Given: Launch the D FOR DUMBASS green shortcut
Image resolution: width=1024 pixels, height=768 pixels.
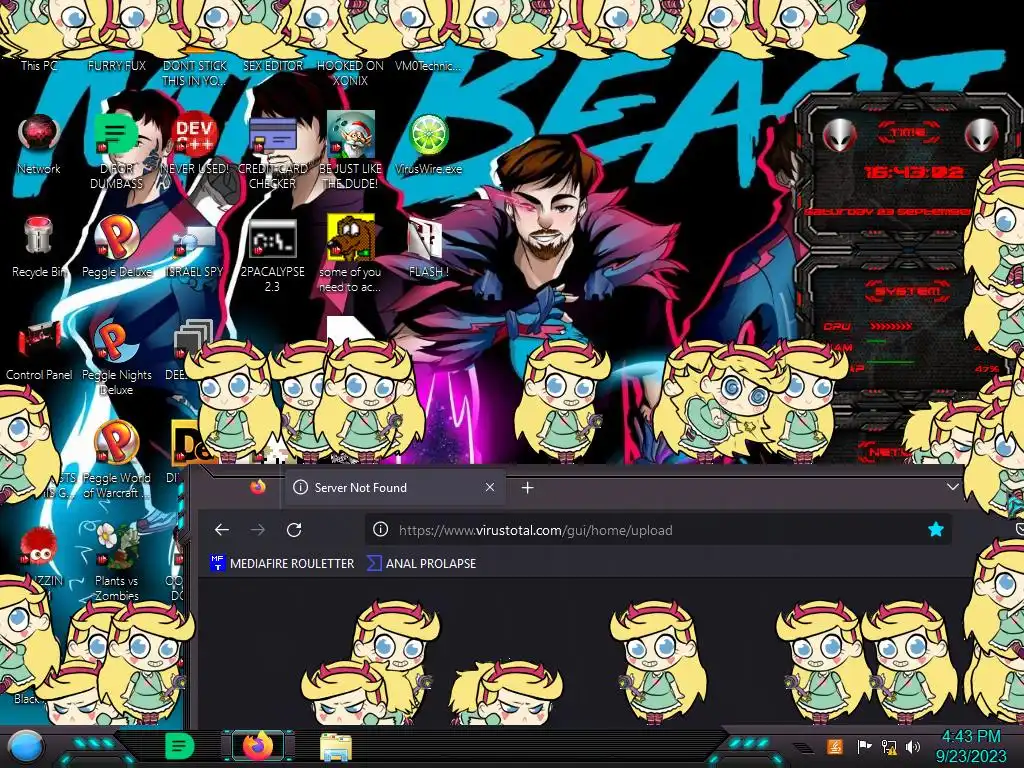Looking at the screenshot, I should click(116, 150).
